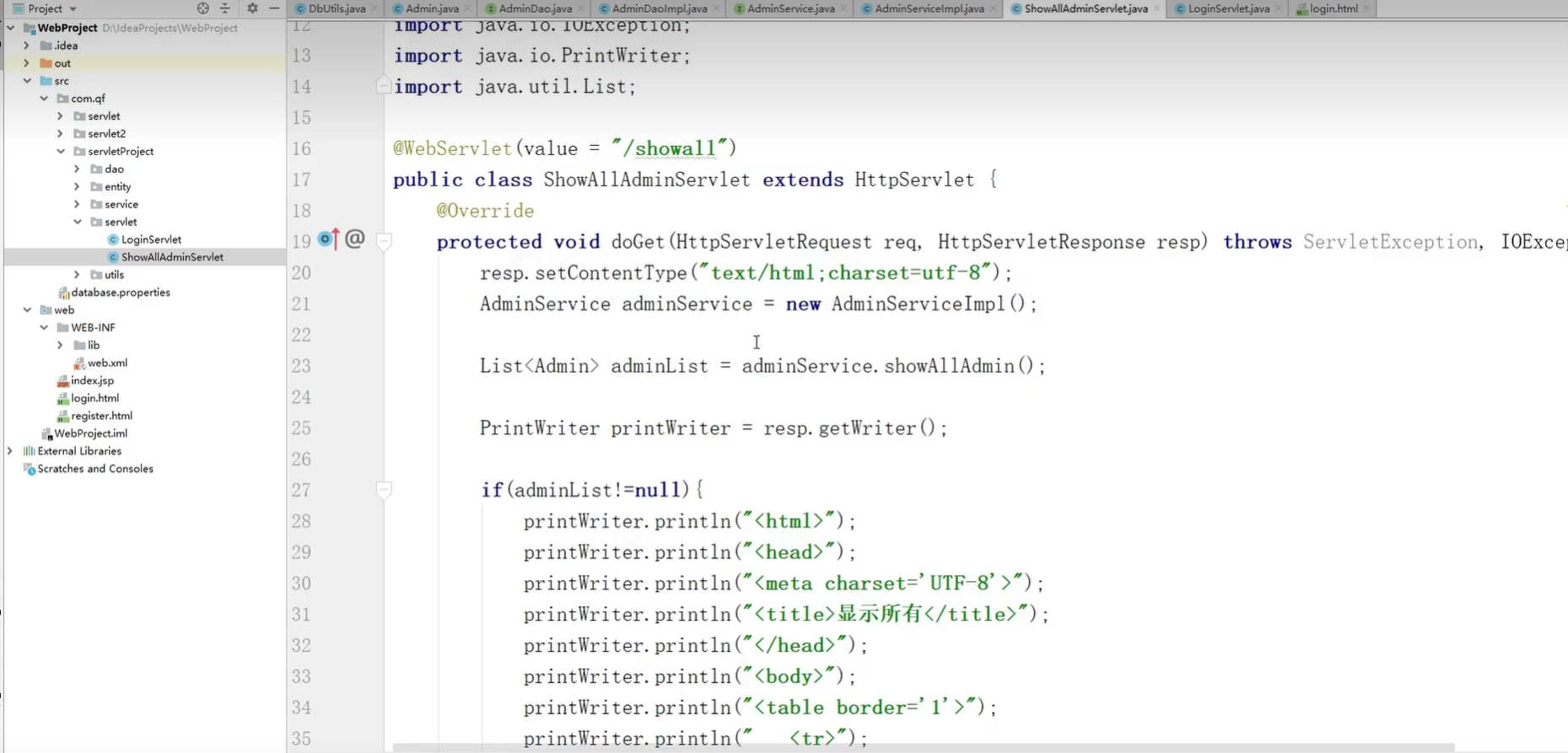Expand the utils package
This screenshot has height=753, width=1568.
(78, 275)
